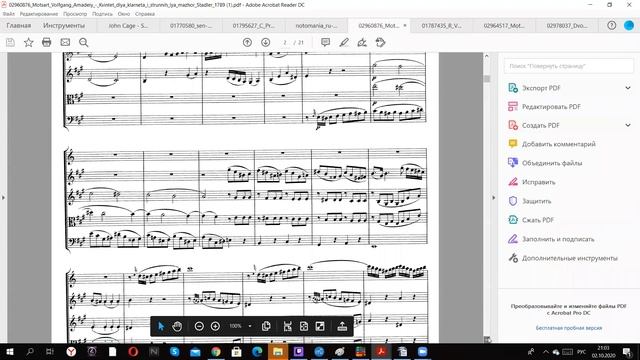Click the fit width scrolling icon
The width and height of the screenshot is (640, 360).
pos(288,326)
